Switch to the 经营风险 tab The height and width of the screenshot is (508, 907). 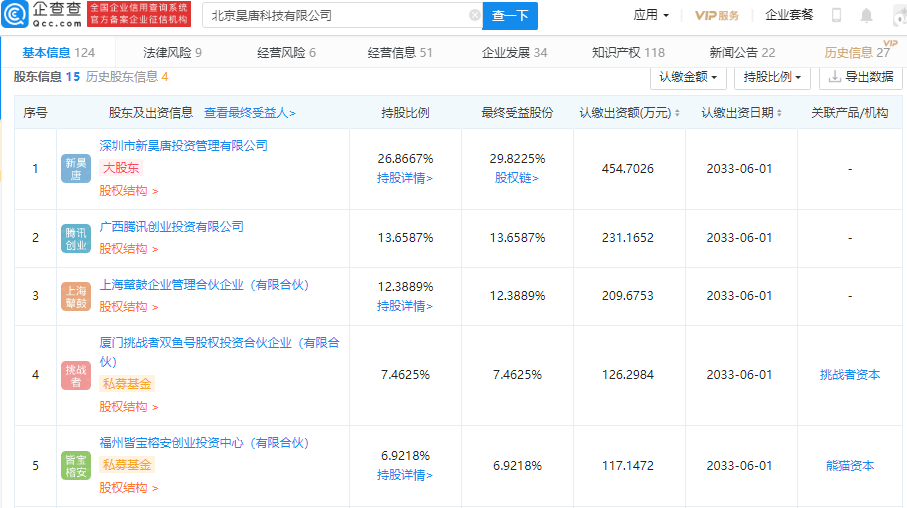286,53
